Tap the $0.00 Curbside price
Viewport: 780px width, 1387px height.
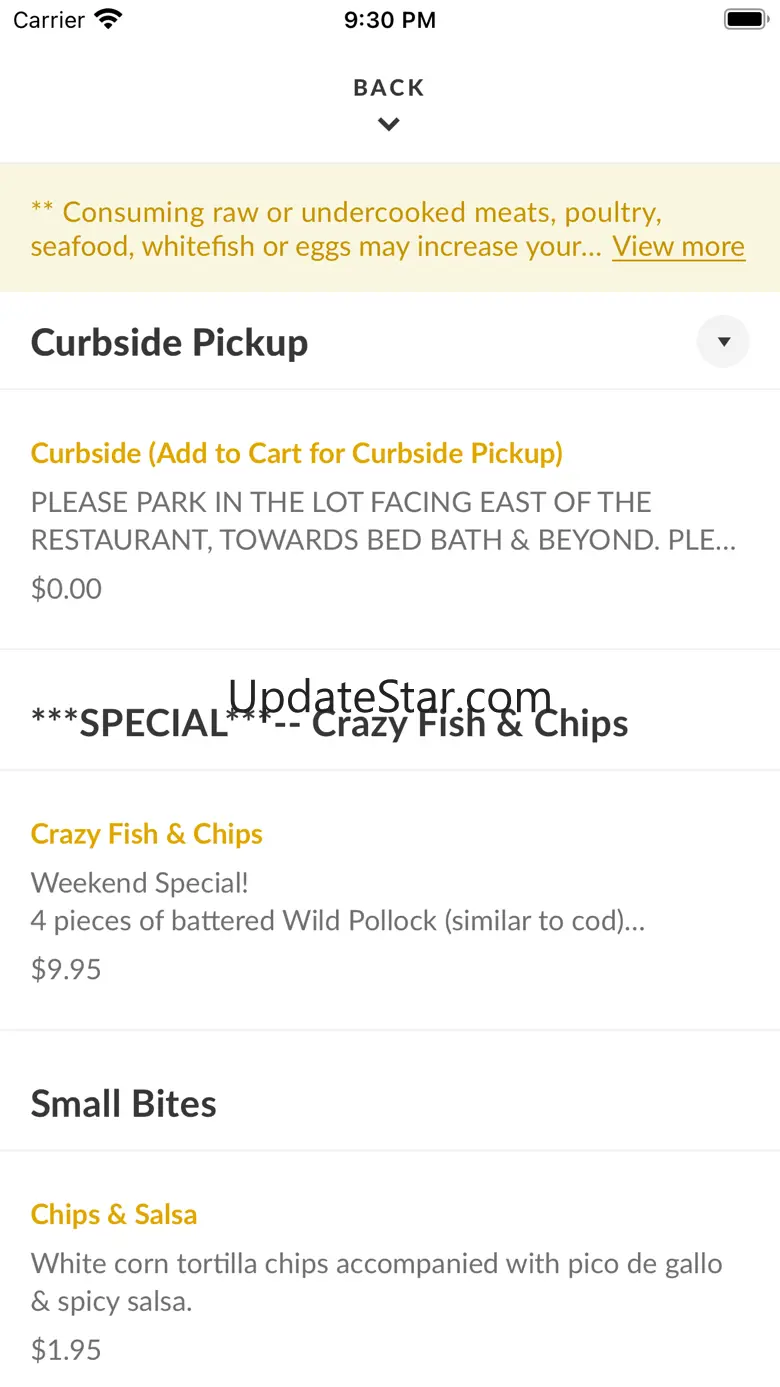point(66,588)
